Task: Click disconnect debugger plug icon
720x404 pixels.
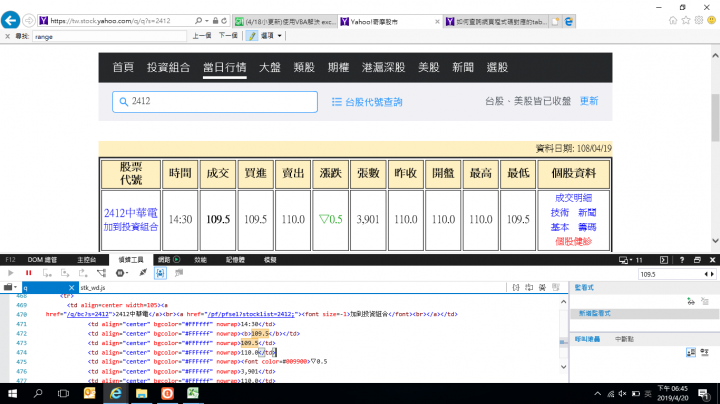Action: pos(143,273)
